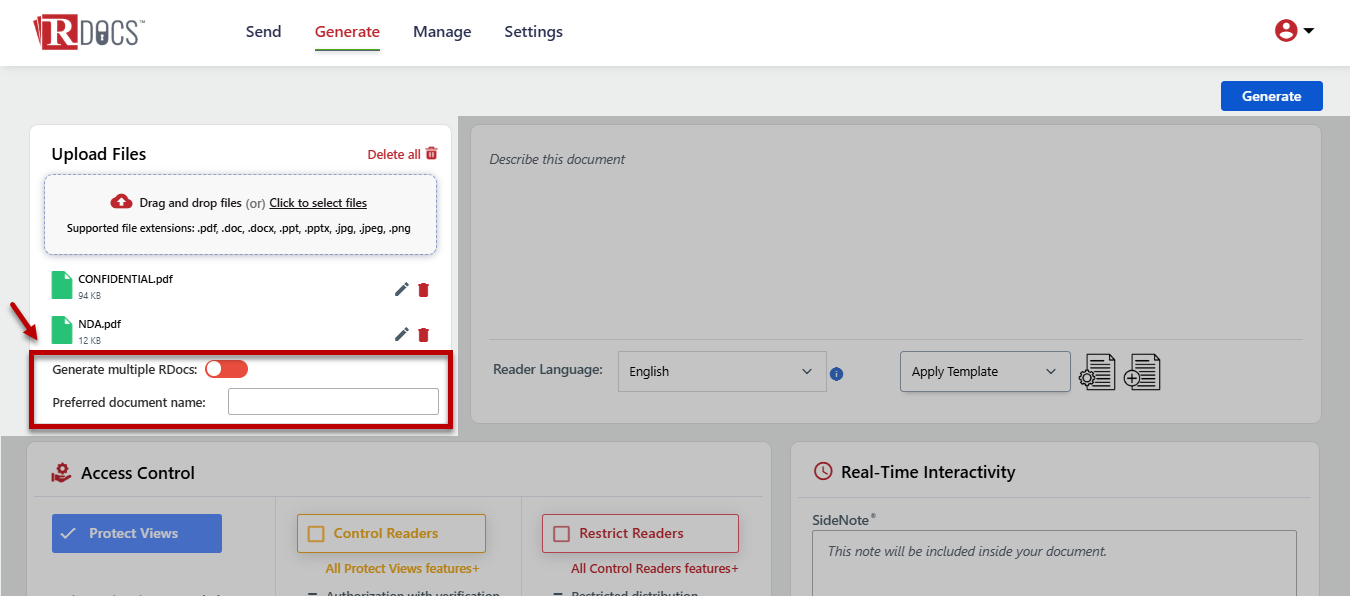Click the Delete all link
Image resolution: width=1350 pixels, height=596 pixels.
point(402,154)
